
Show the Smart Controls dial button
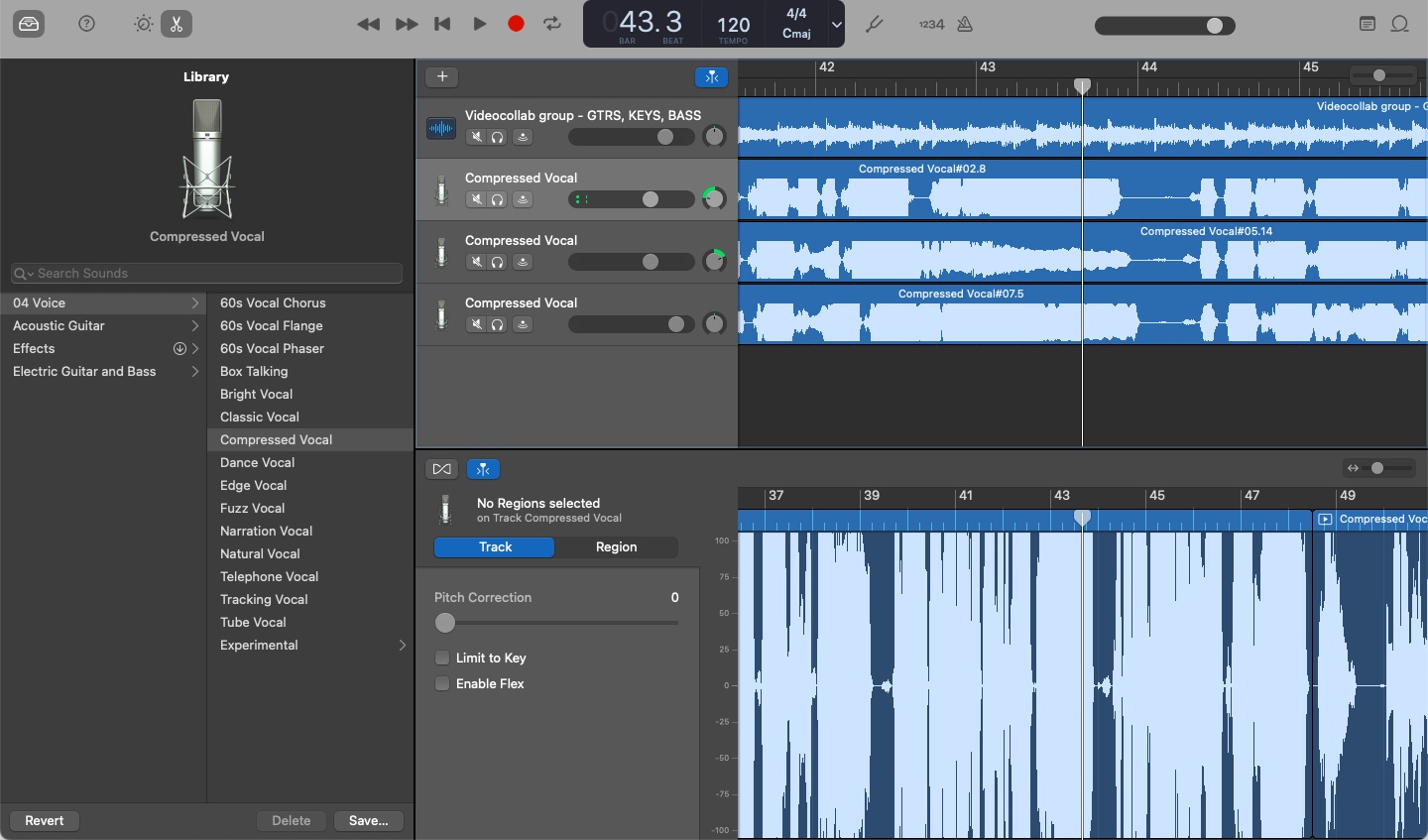144,24
